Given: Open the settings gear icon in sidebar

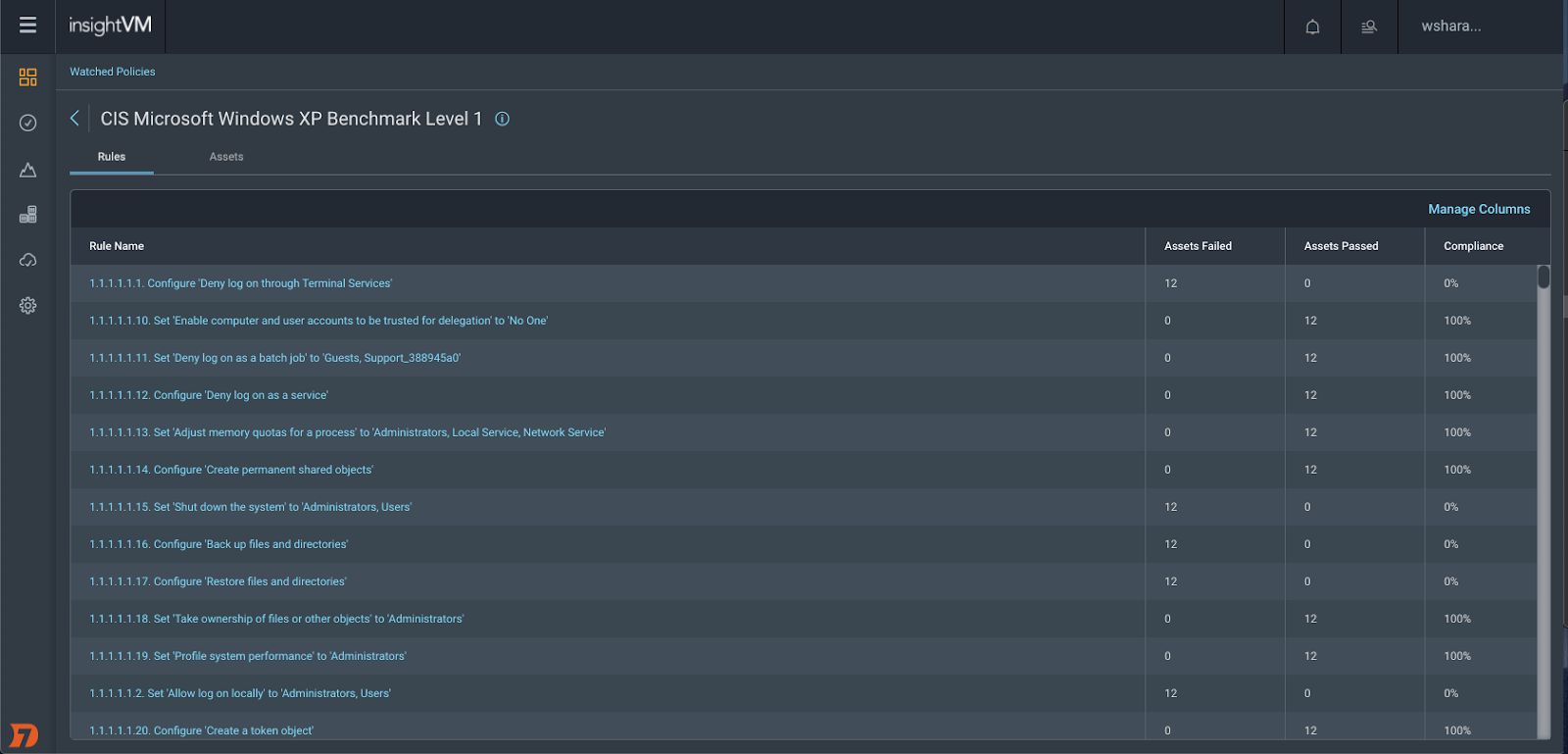Looking at the screenshot, I should pyautogui.click(x=27, y=306).
